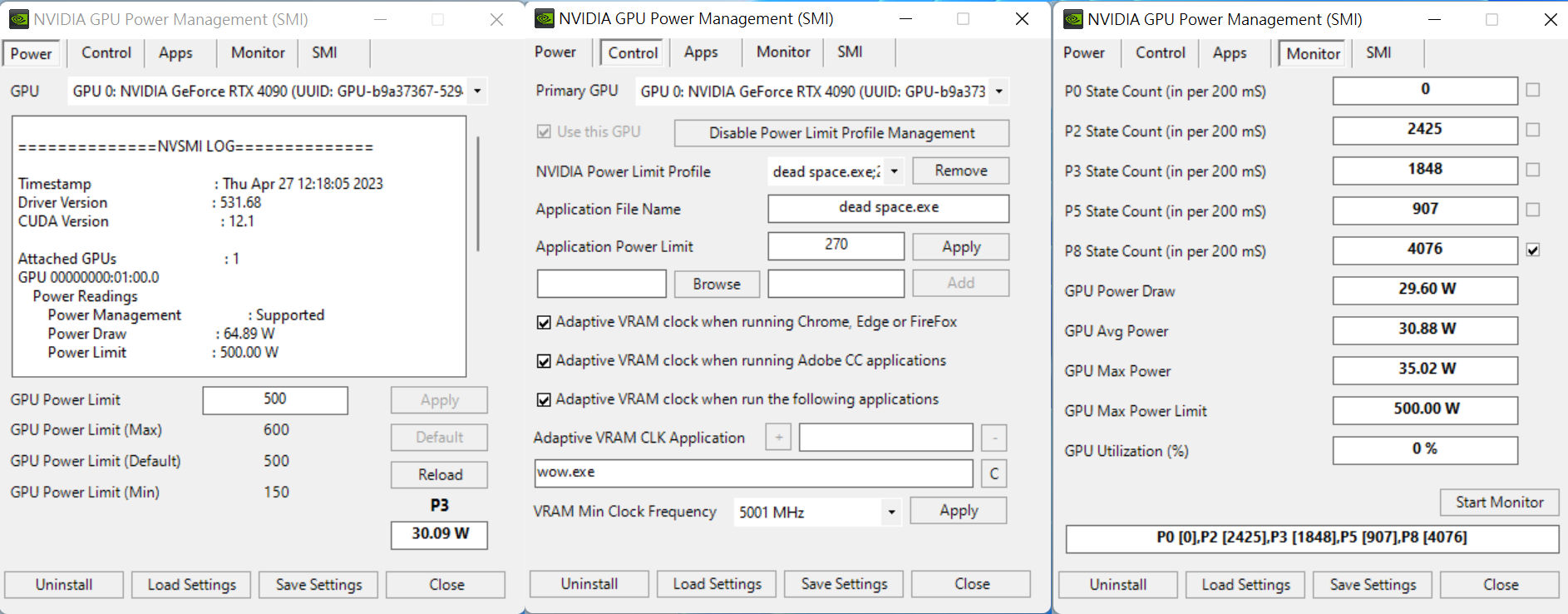Viewport: 1568px width, 614px height.
Task: Switch to the Apps tab in the left window
Action: (x=175, y=53)
